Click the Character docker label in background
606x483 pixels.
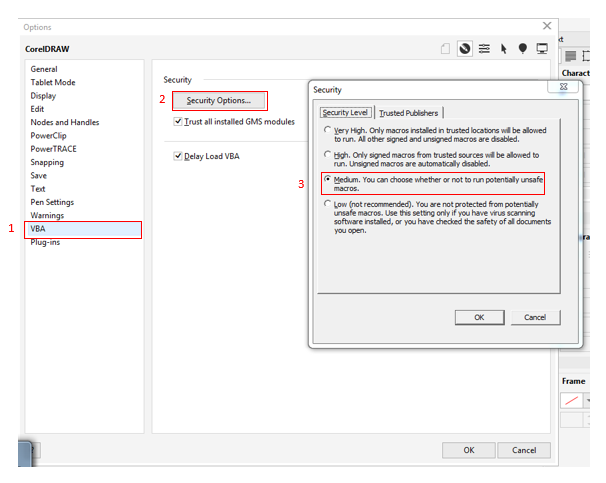coord(575,73)
